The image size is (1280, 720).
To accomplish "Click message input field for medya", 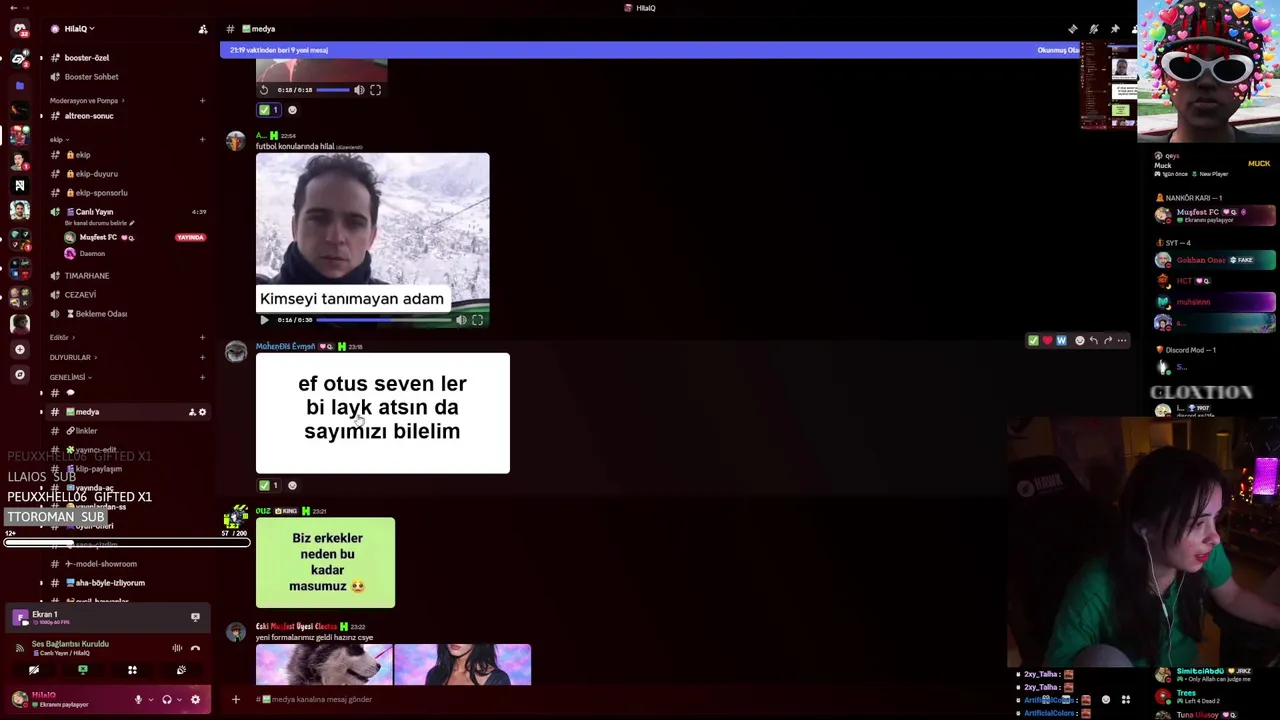I will coord(620,699).
